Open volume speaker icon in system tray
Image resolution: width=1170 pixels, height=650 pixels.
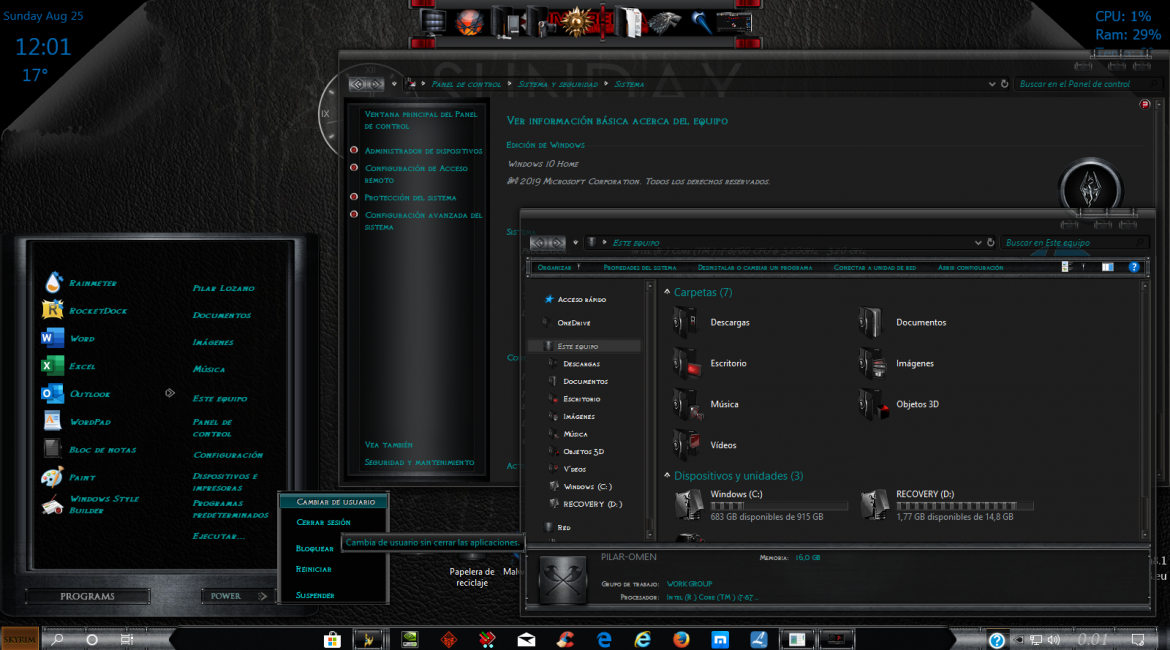point(1054,640)
